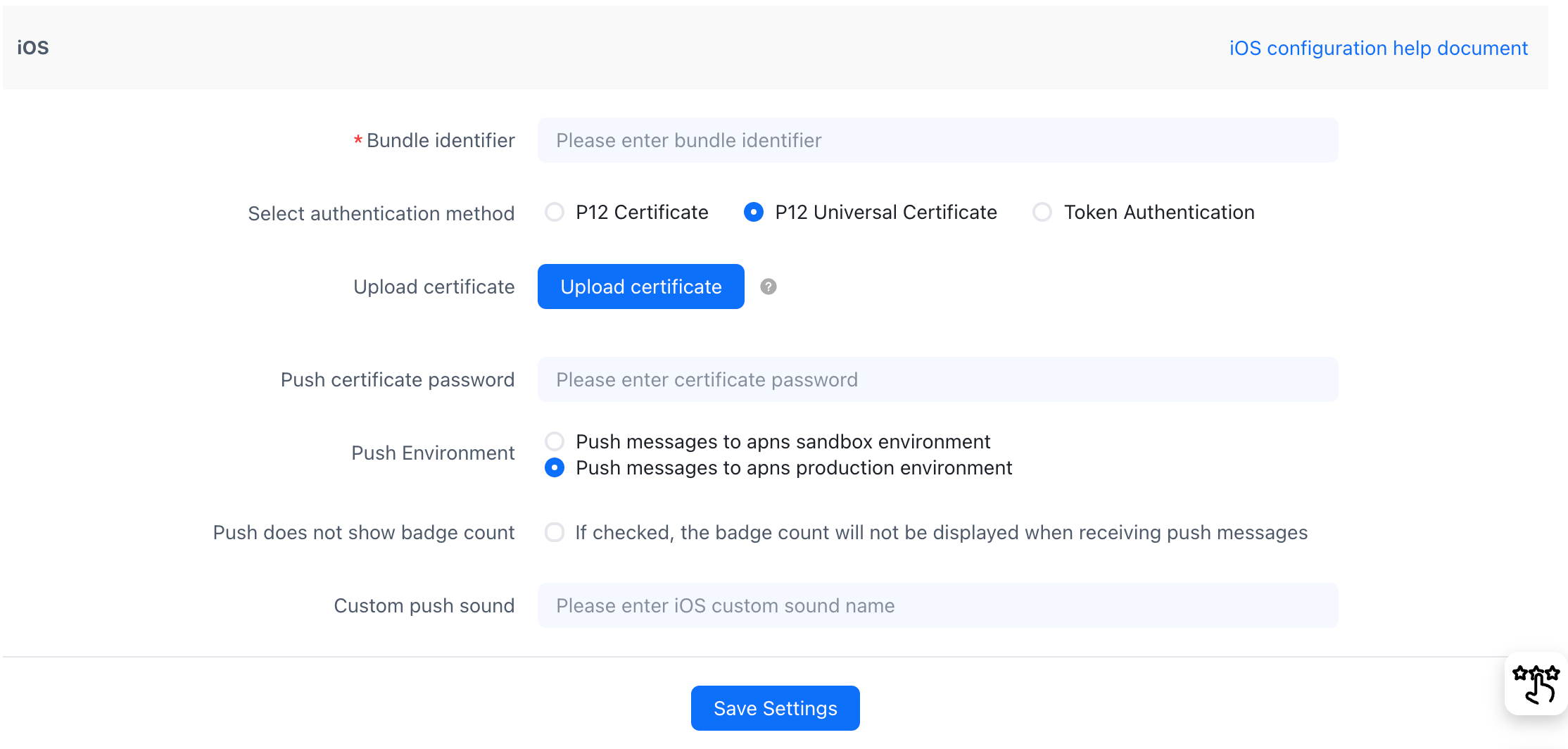Enable the hide badge count option
Image resolution: width=1568 pixels, height=749 pixels.
pos(555,532)
